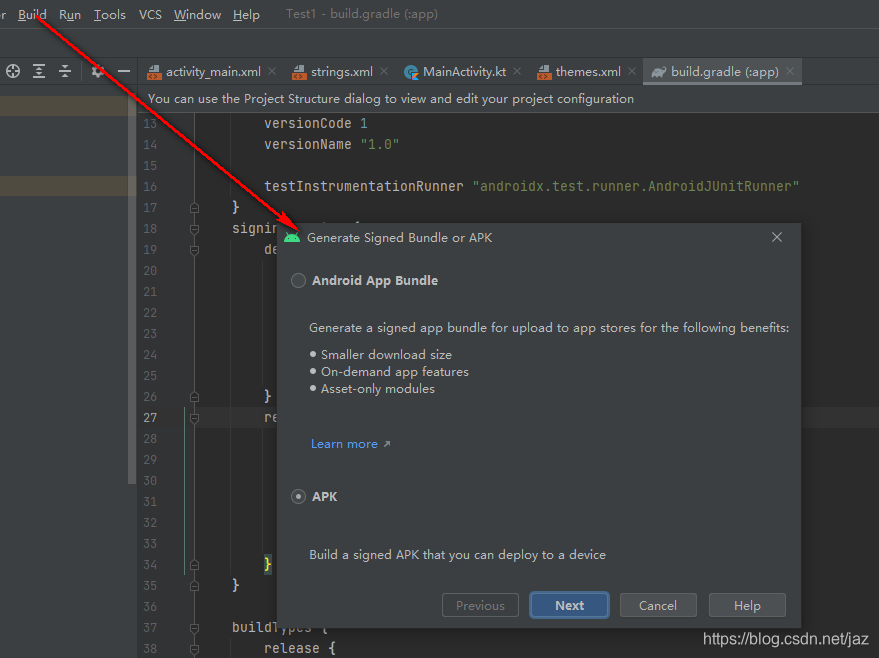Click the Cancel button
The width and height of the screenshot is (879, 658).
[658, 605]
